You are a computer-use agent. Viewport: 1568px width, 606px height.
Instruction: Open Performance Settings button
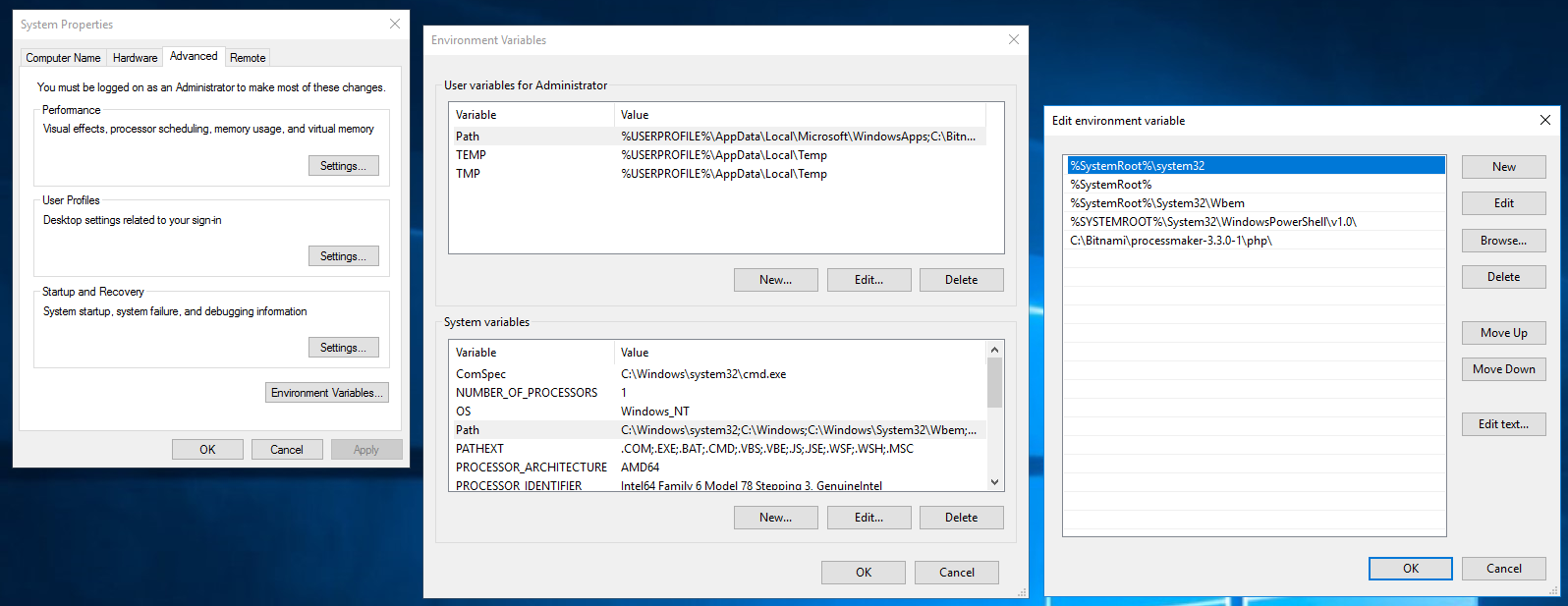click(343, 166)
